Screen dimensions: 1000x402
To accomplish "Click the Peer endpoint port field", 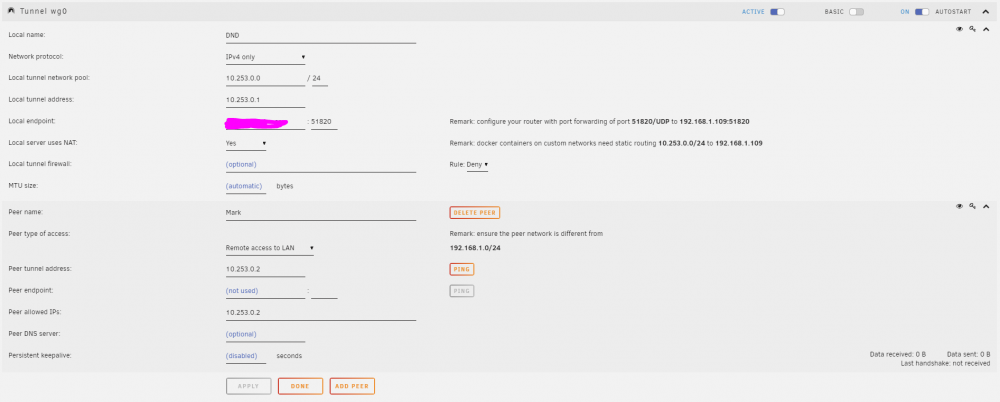I will tap(324, 291).
